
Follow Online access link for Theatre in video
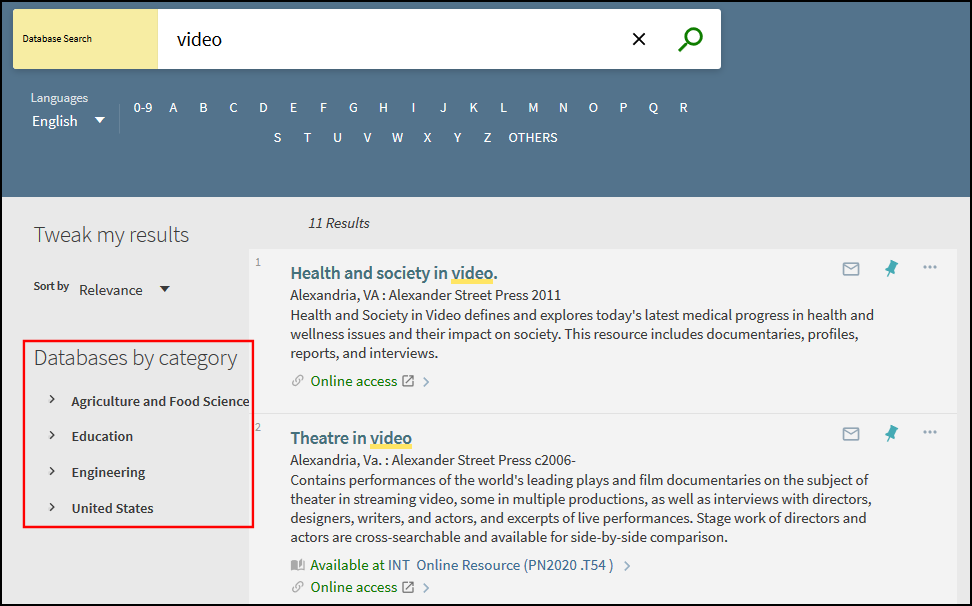[353, 587]
